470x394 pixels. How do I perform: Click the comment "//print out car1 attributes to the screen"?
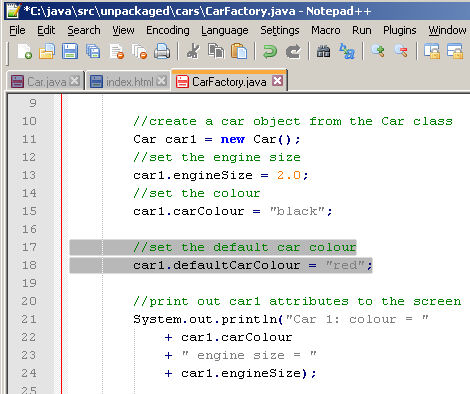pyautogui.click(x=297, y=301)
